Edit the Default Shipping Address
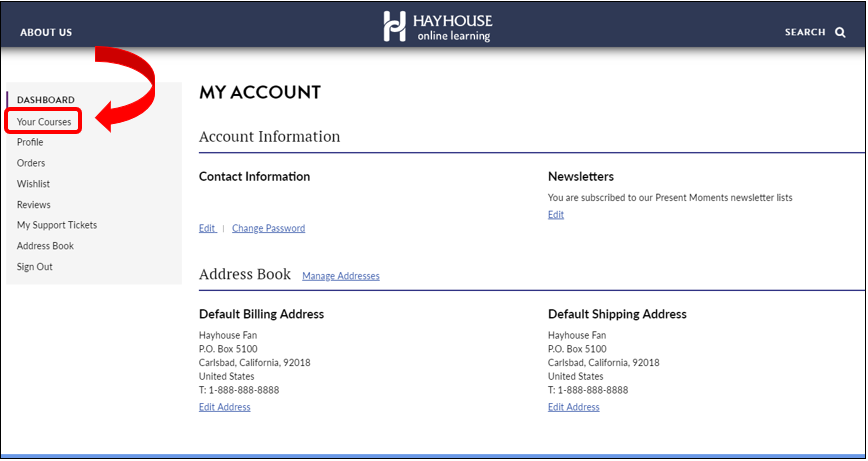 pyautogui.click(x=574, y=407)
